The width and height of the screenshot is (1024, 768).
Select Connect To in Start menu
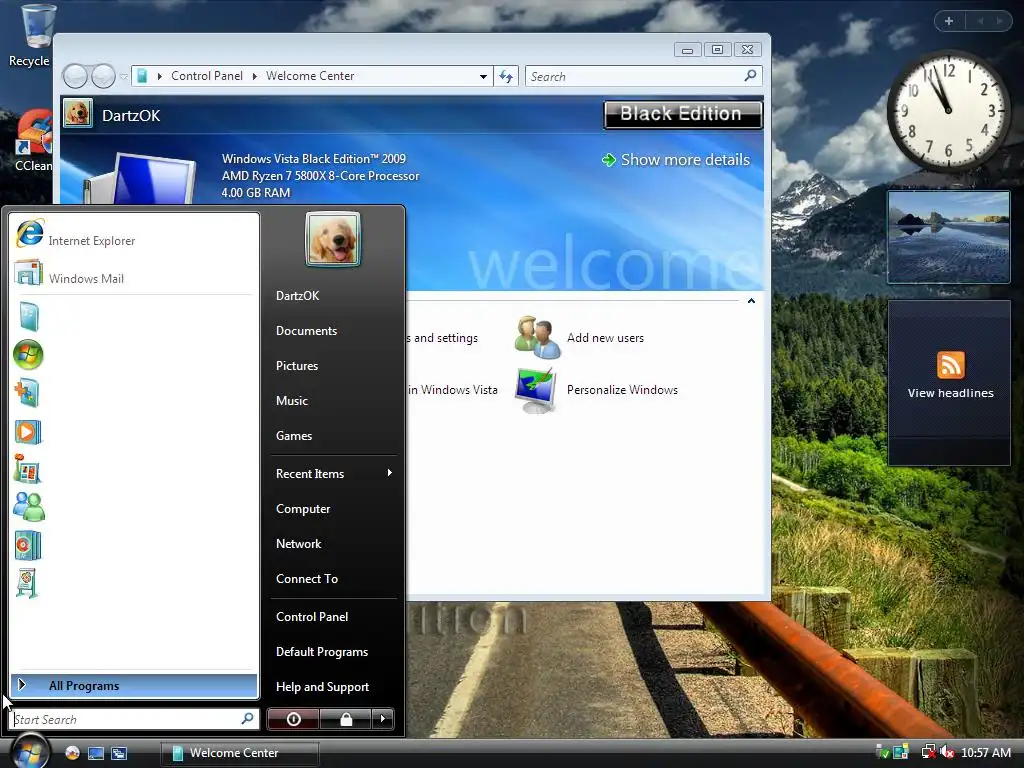(307, 579)
